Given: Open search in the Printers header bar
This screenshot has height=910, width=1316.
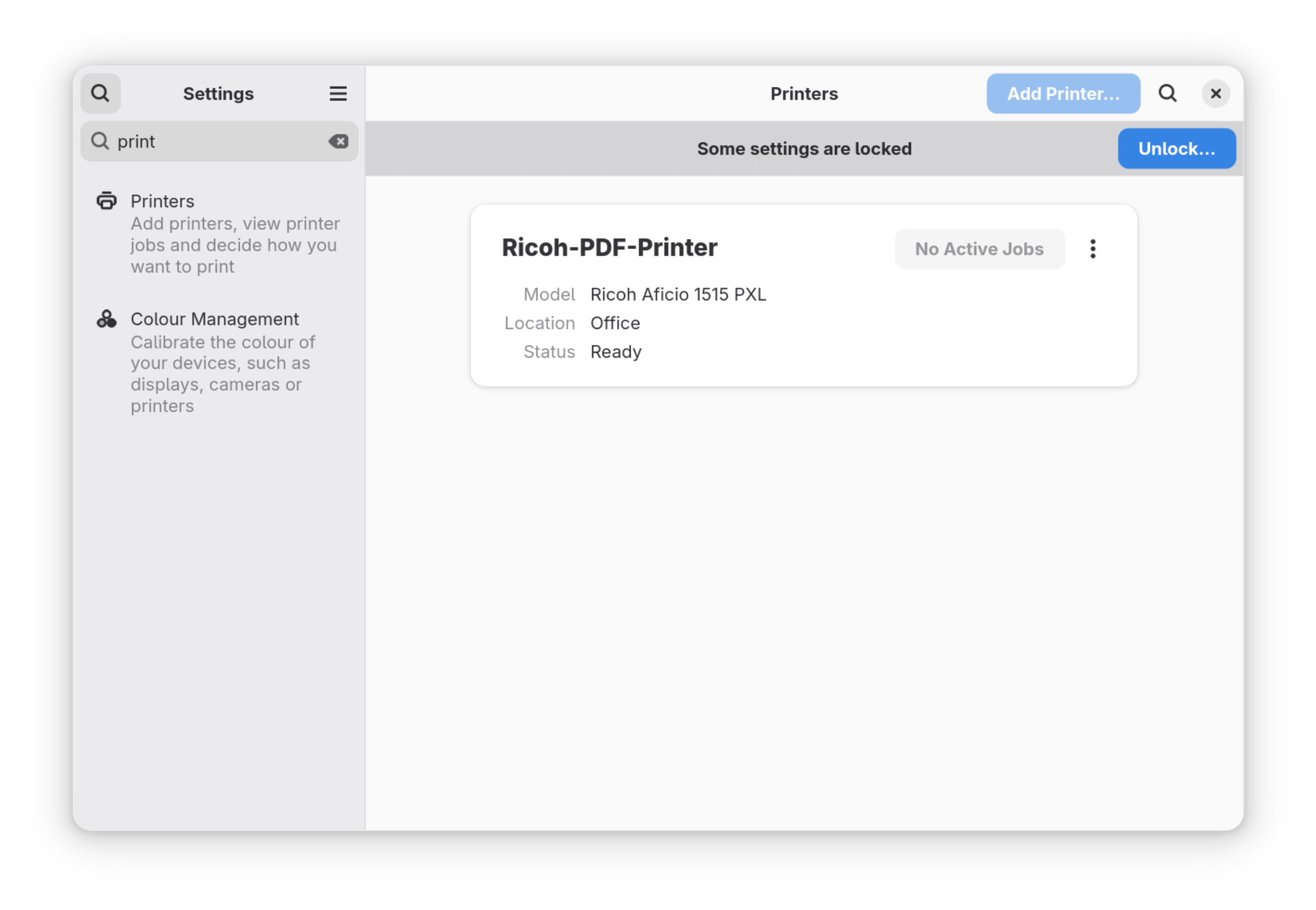Looking at the screenshot, I should point(1167,93).
